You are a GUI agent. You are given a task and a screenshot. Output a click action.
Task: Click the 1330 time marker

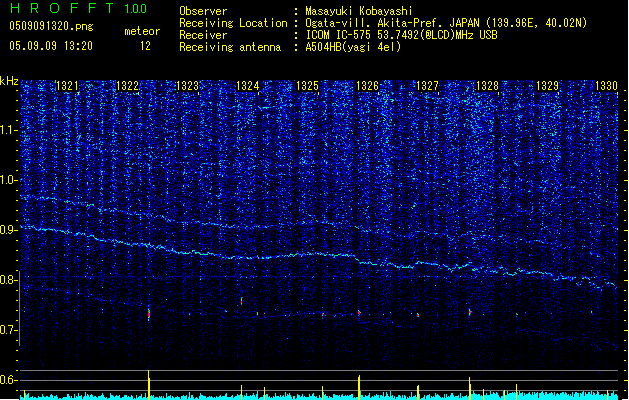coord(607,86)
